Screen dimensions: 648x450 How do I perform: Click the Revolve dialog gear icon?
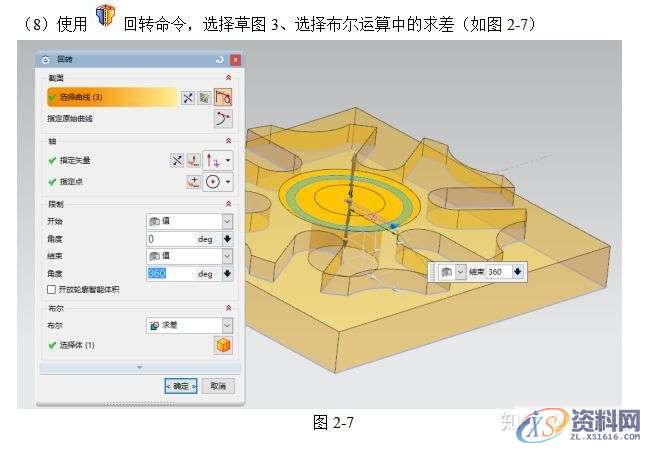coord(45,60)
